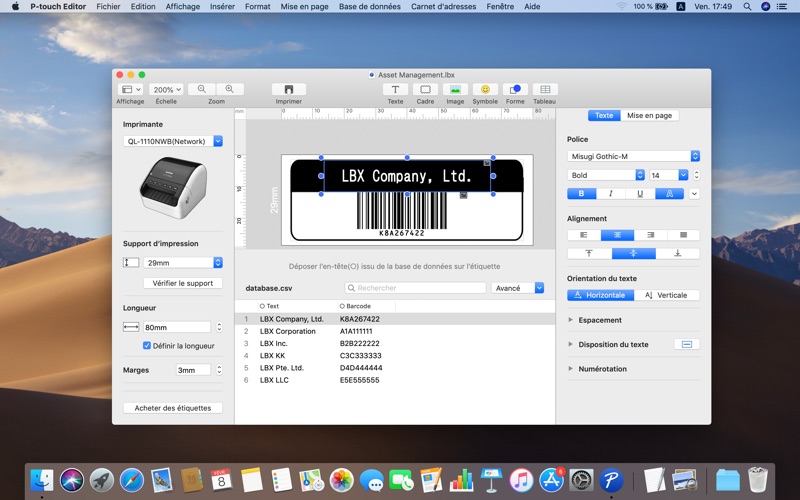Switch text orientation to Verticale
This screenshot has width=800, height=500.
(667, 295)
